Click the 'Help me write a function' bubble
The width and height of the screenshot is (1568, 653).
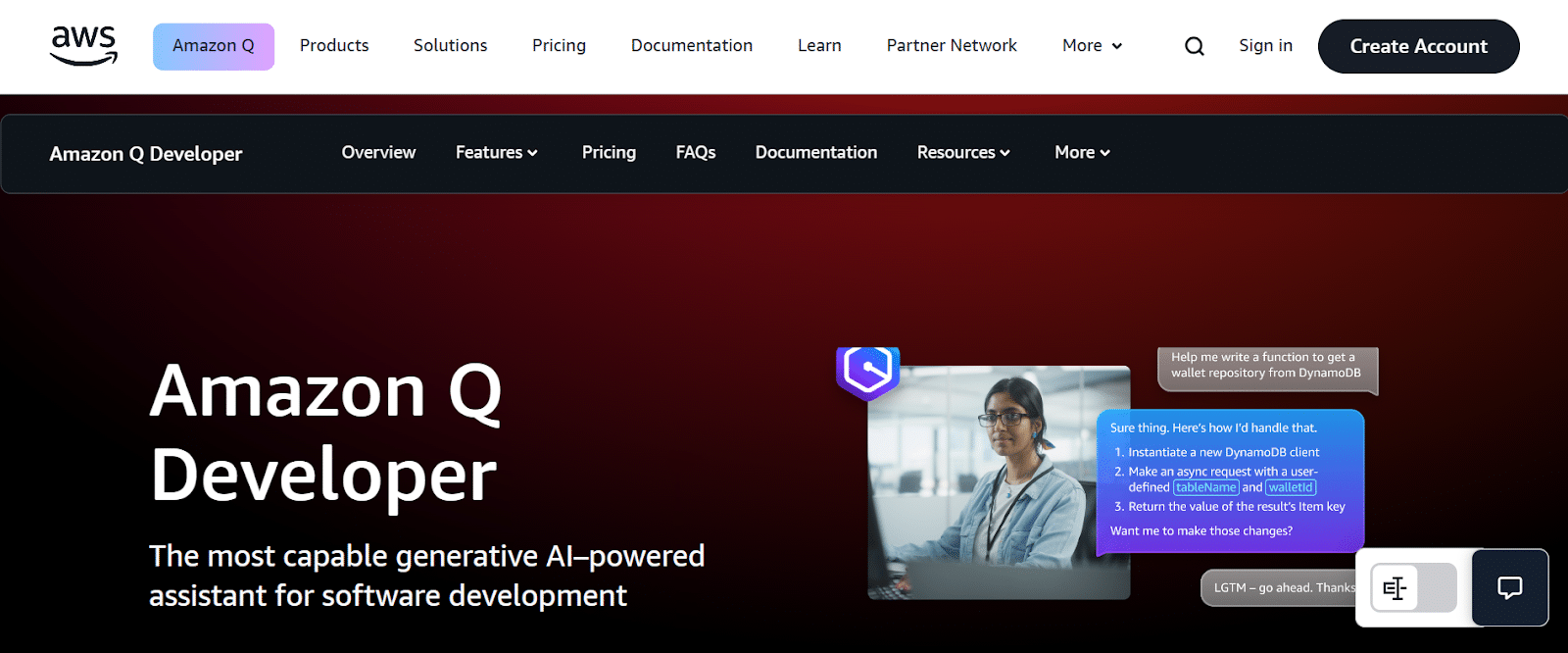pos(1267,370)
